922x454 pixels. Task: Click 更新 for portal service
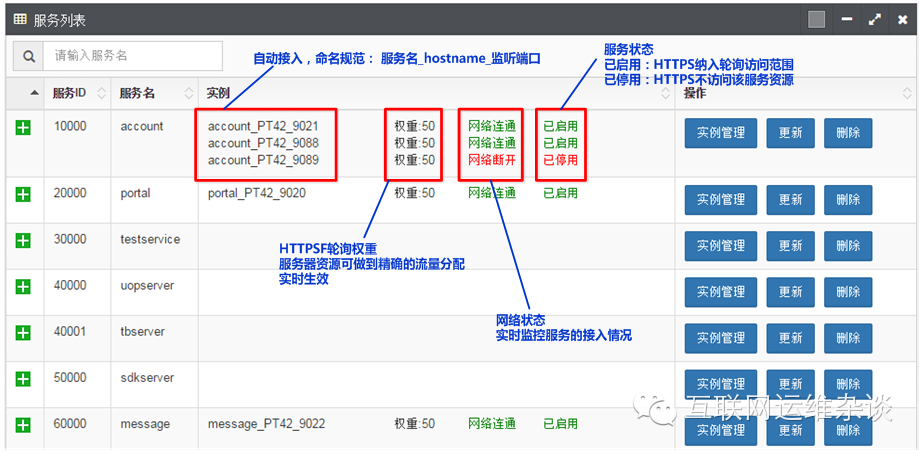click(x=790, y=200)
